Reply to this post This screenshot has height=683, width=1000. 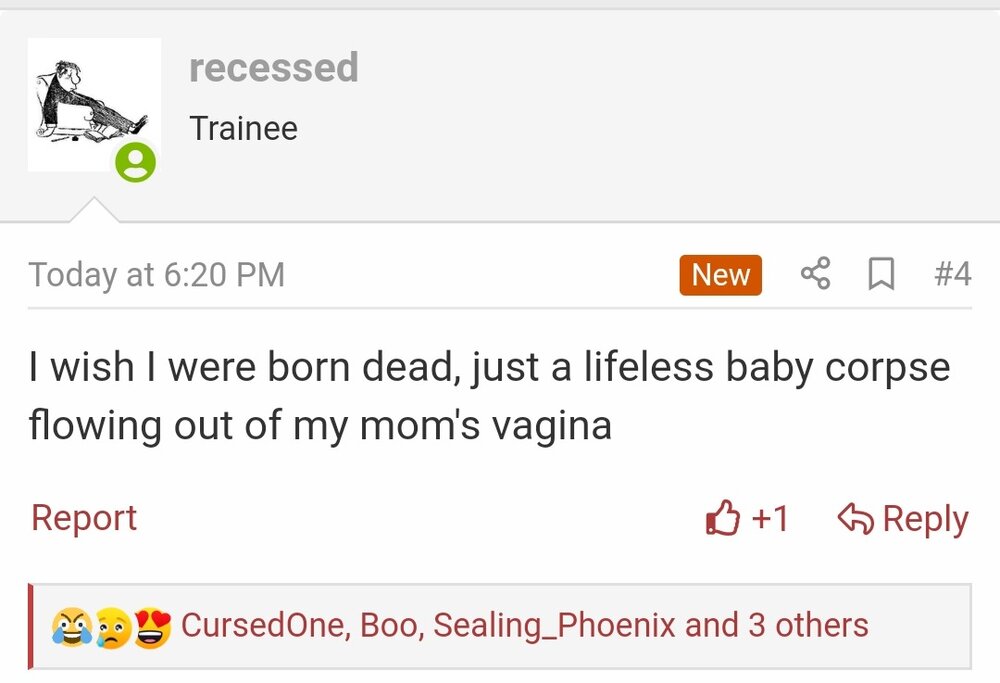click(903, 519)
